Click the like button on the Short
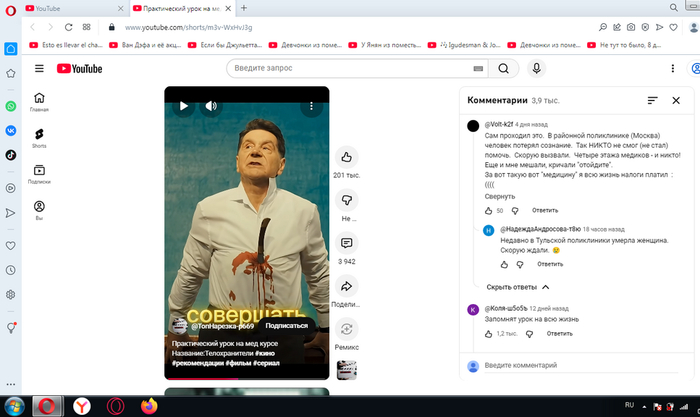The width and height of the screenshot is (700, 417). 346,157
